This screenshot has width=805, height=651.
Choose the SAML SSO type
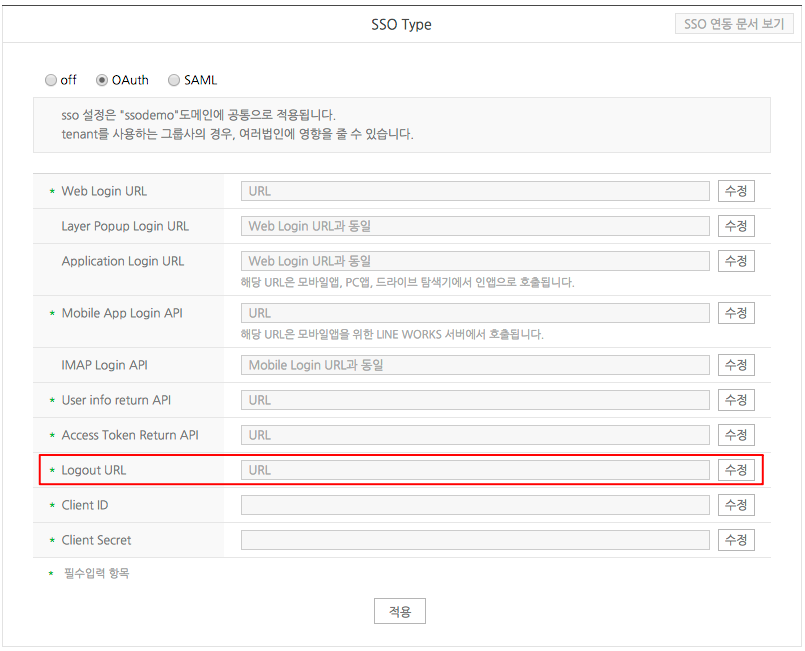(174, 80)
